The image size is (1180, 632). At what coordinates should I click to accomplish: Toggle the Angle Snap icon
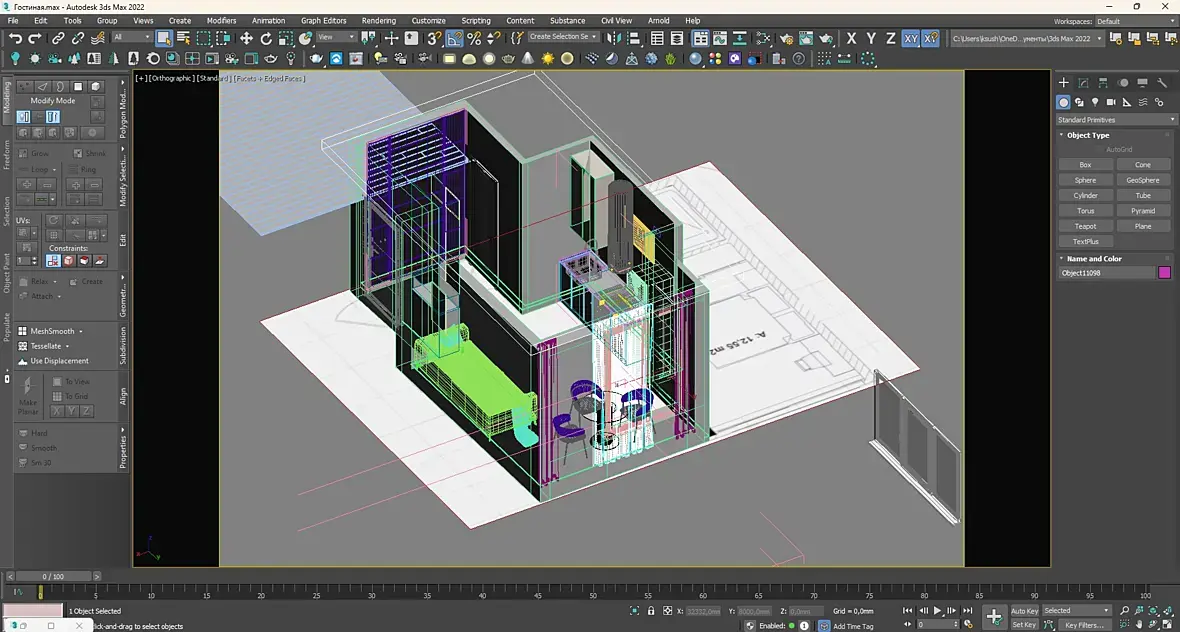pos(454,38)
